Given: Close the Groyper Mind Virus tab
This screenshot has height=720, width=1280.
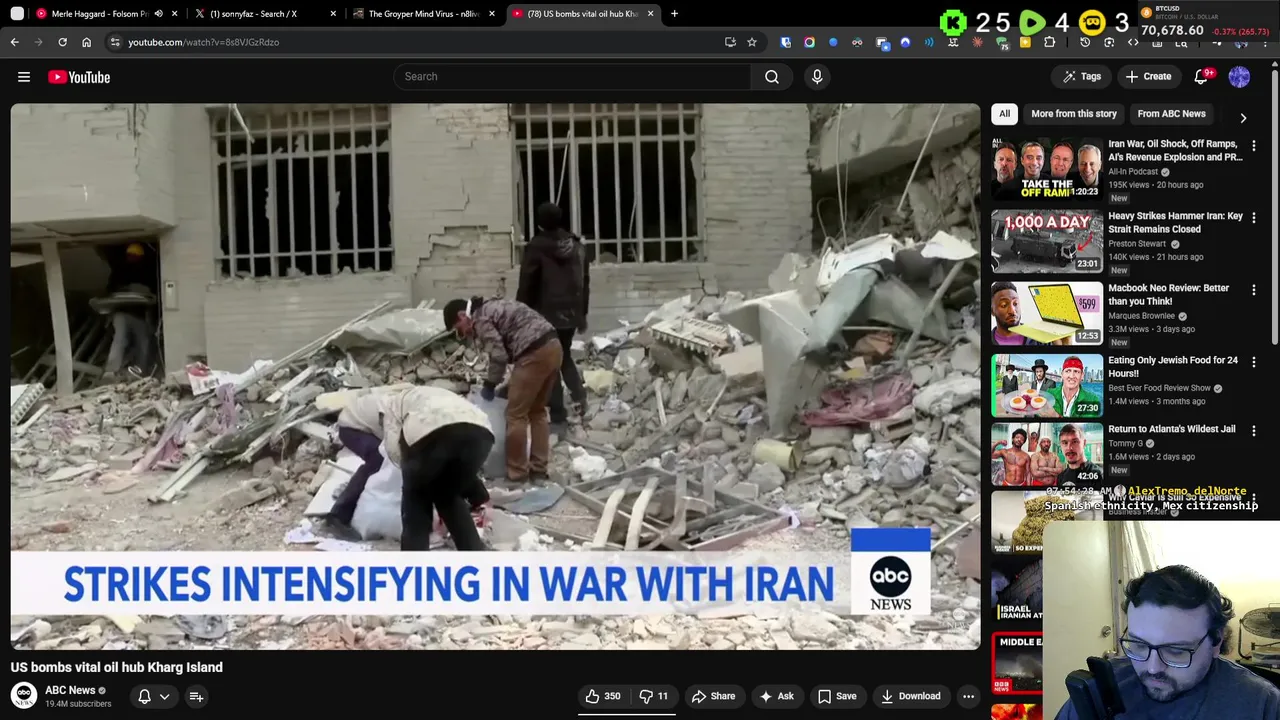Looking at the screenshot, I should [492, 14].
